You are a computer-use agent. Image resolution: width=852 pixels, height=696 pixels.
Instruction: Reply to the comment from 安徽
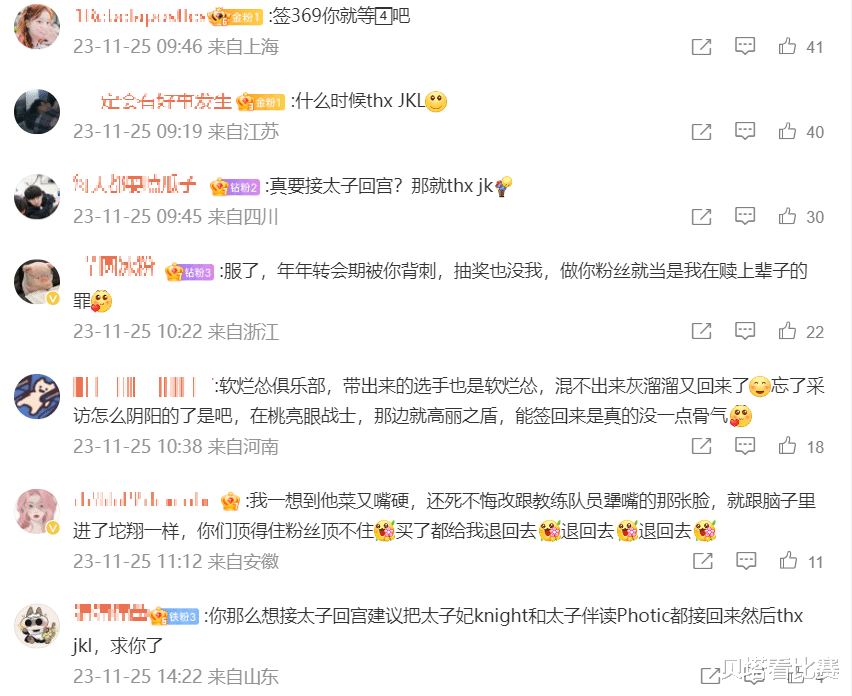pyautogui.click(x=746, y=561)
